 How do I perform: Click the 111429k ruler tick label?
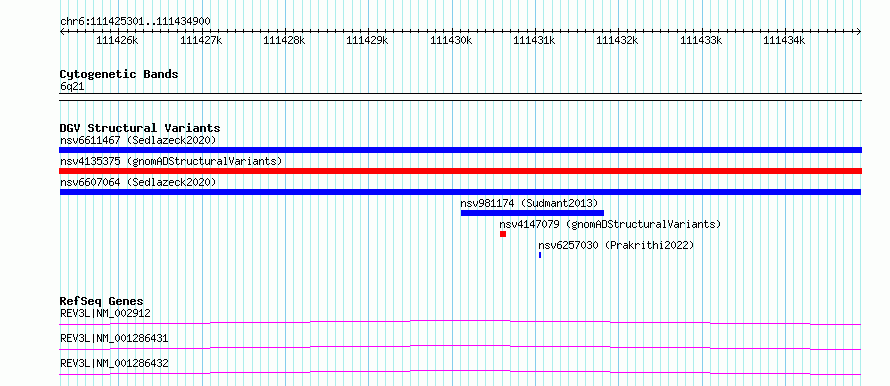point(367,40)
